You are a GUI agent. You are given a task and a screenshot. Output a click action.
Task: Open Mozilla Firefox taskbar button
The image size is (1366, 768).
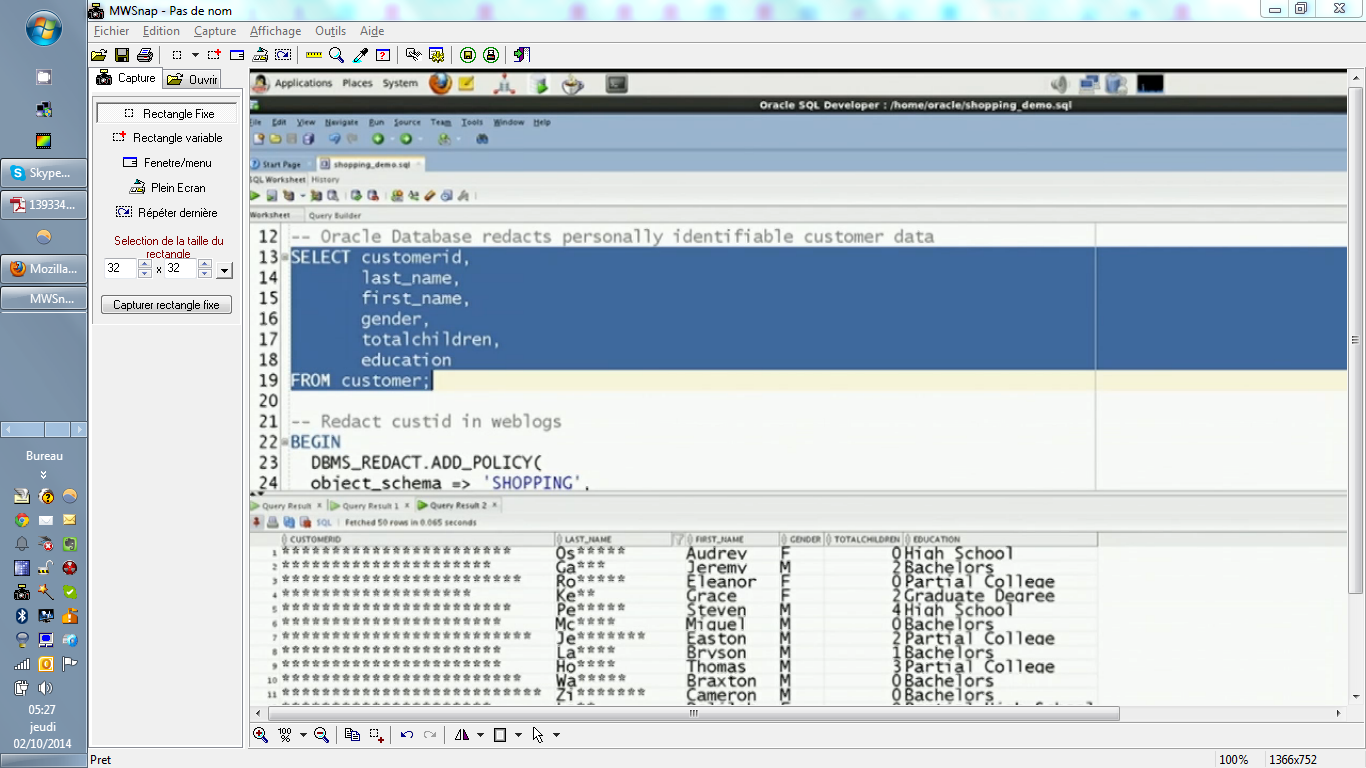click(44, 269)
